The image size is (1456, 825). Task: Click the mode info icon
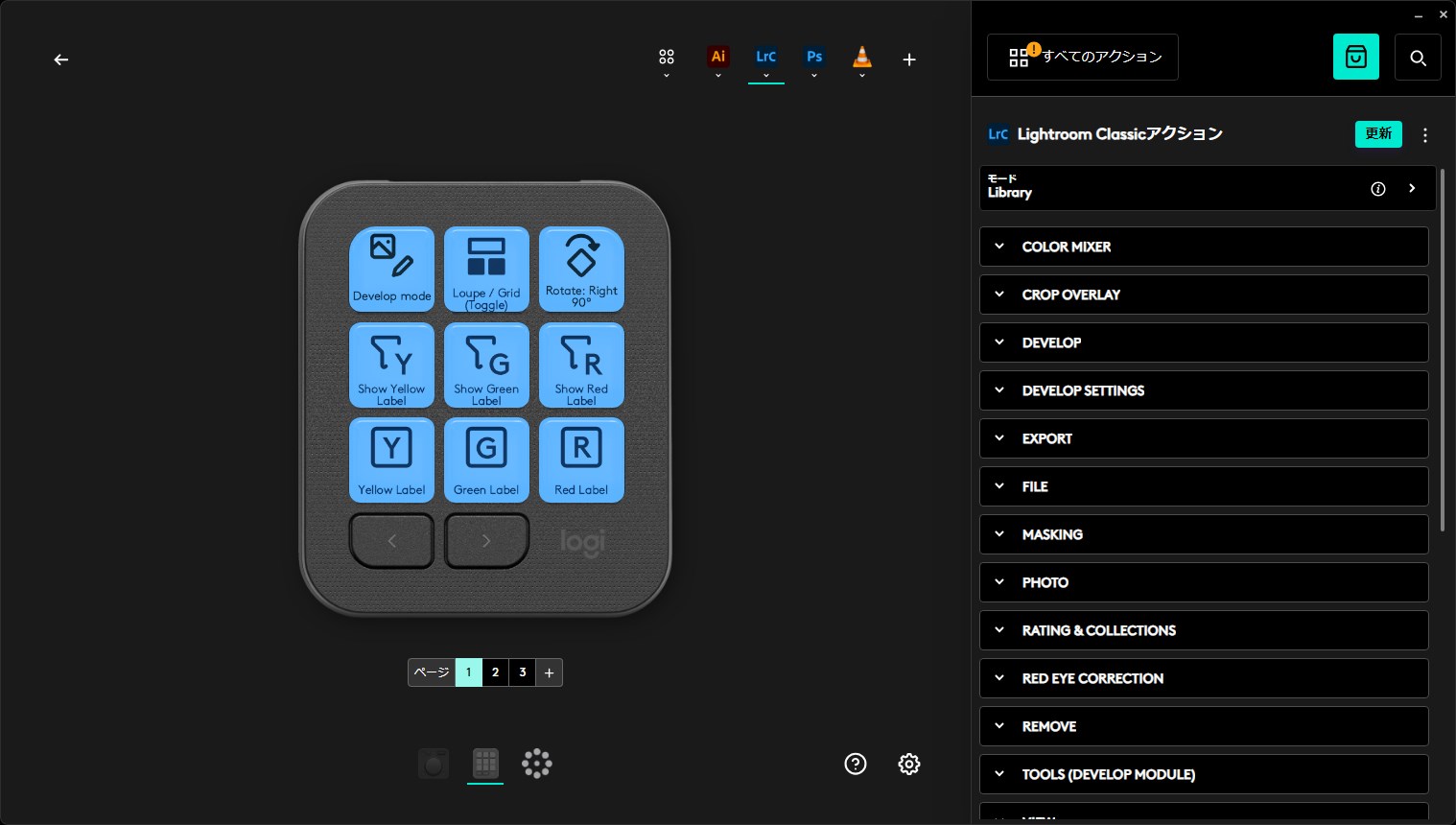1378,189
